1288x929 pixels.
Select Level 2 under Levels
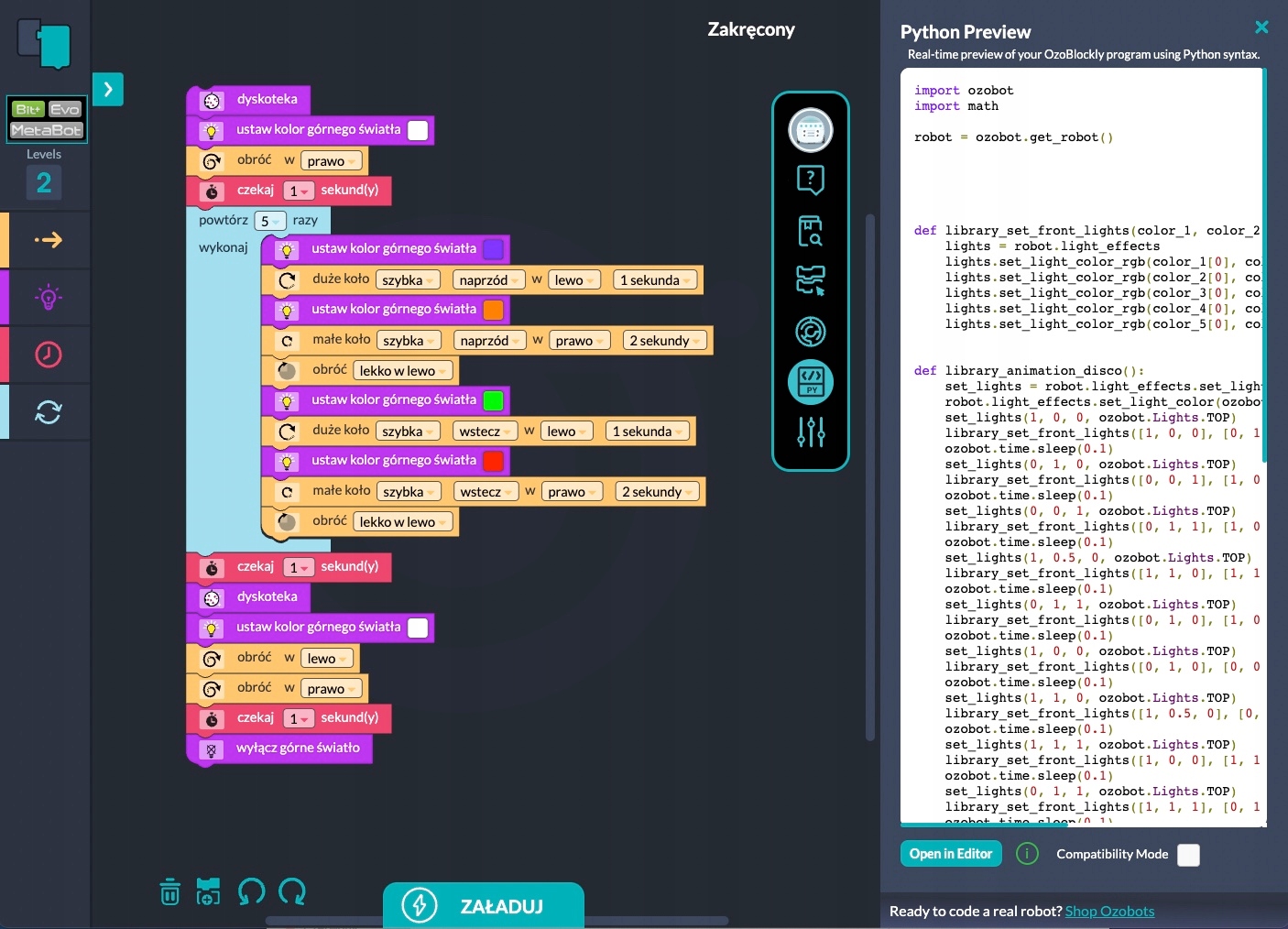(x=44, y=183)
